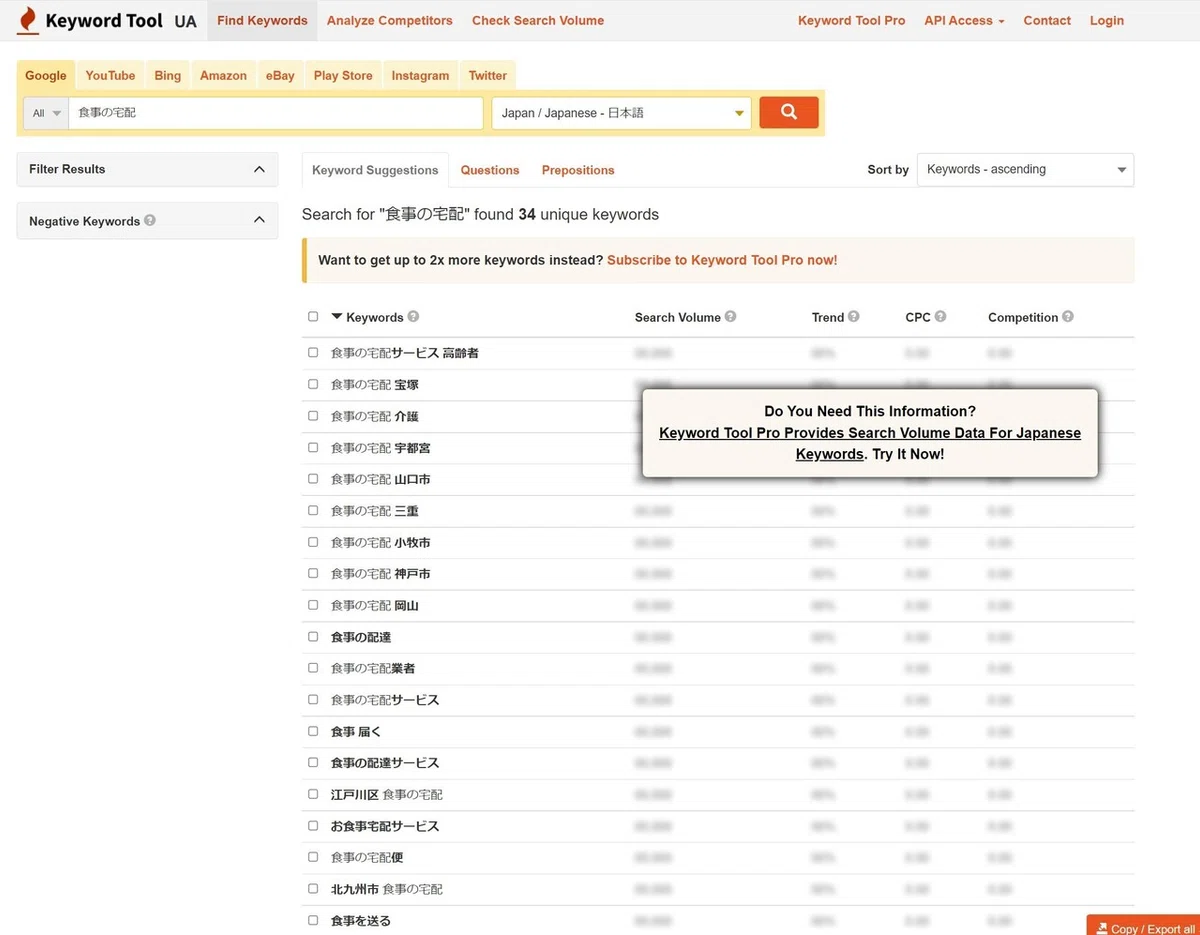Click help icon beside Trend header

(853, 316)
